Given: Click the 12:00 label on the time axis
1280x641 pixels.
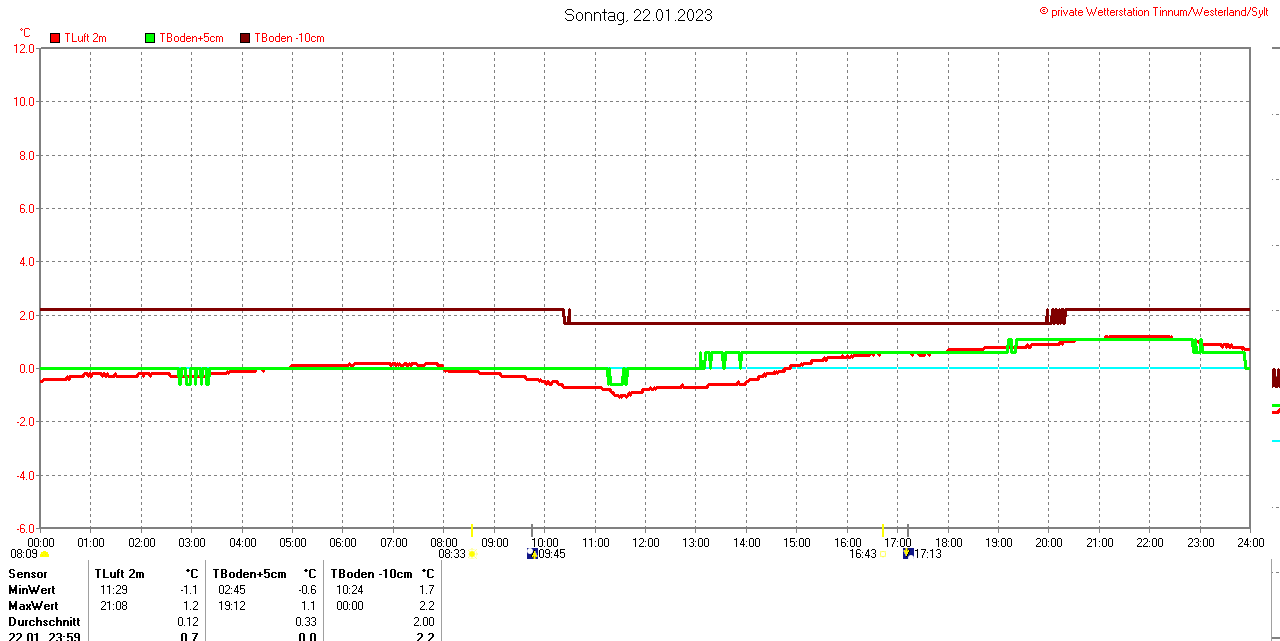Looking at the screenshot, I should pos(645,543).
